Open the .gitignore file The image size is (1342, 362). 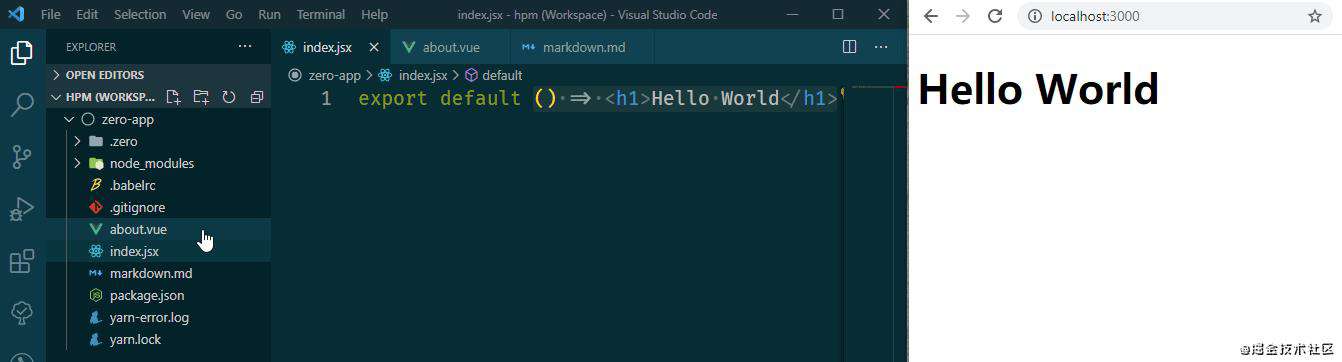click(158, 207)
